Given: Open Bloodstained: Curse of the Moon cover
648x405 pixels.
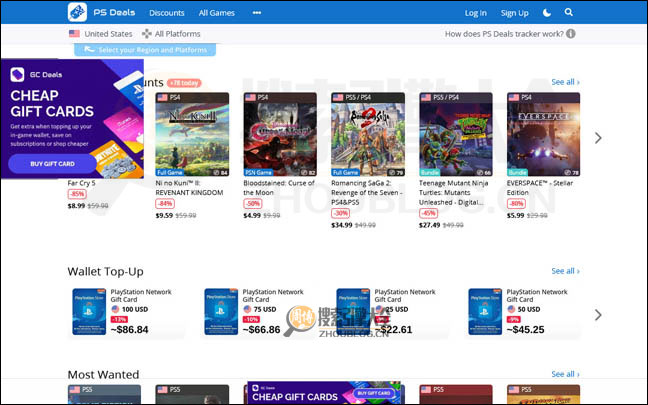Looking at the screenshot, I should point(280,134).
